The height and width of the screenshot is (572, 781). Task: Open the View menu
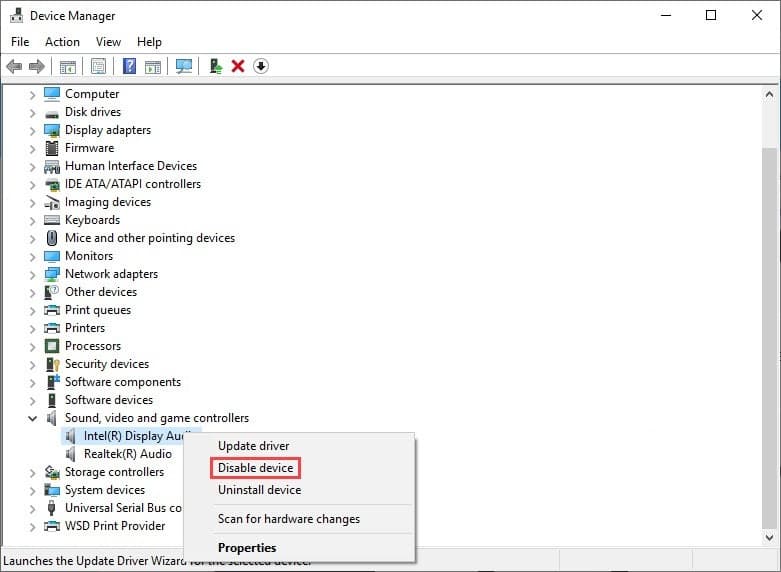[x=108, y=42]
